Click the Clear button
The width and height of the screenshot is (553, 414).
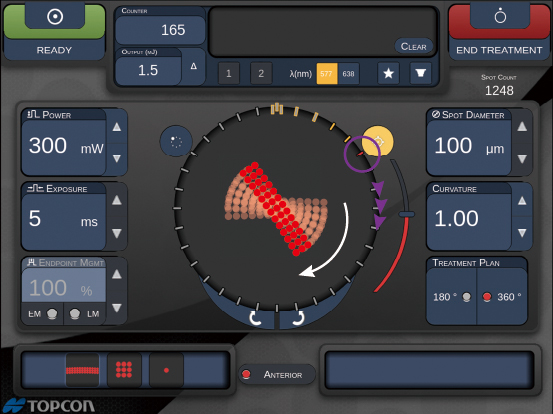(x=414, y=47)
